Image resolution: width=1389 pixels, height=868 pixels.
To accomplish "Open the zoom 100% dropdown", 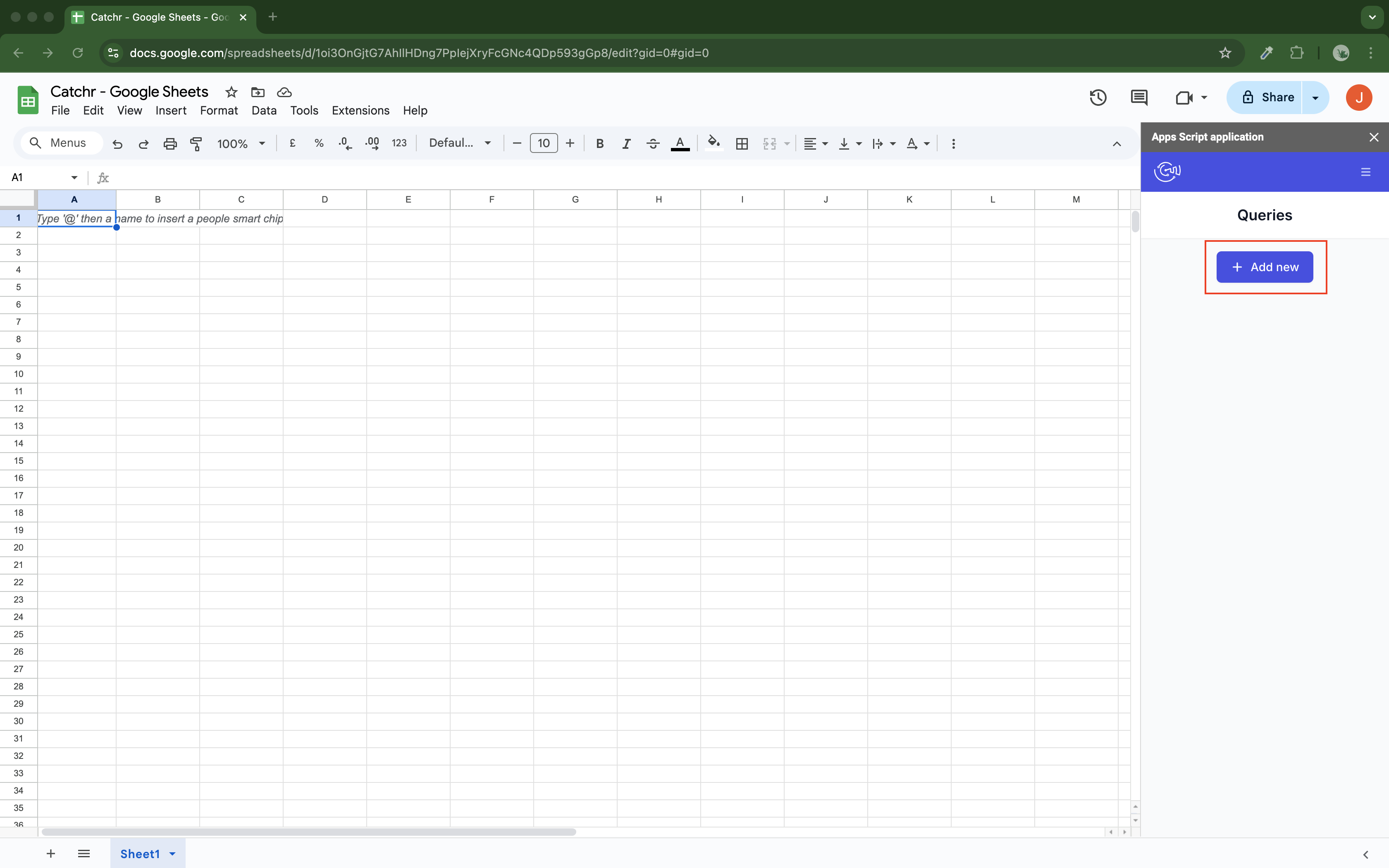I will pos(241,143).
